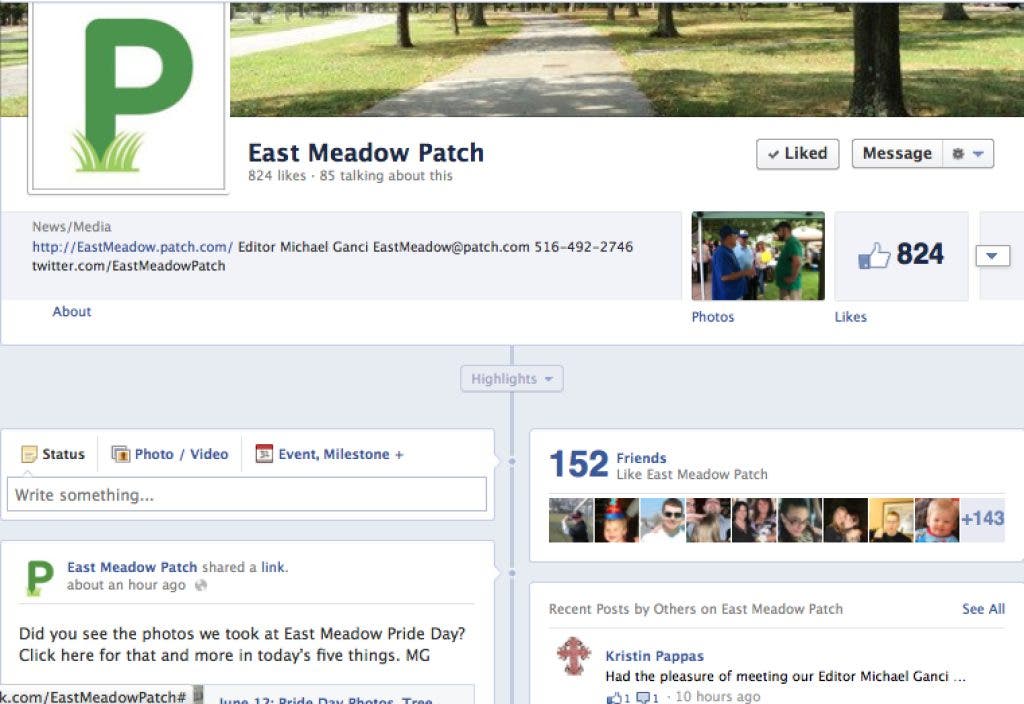Click Kristin Pappas's cross avatar icon
Image resolution: width=1024 pixels, height=704 pixels.
coord(574,656)
